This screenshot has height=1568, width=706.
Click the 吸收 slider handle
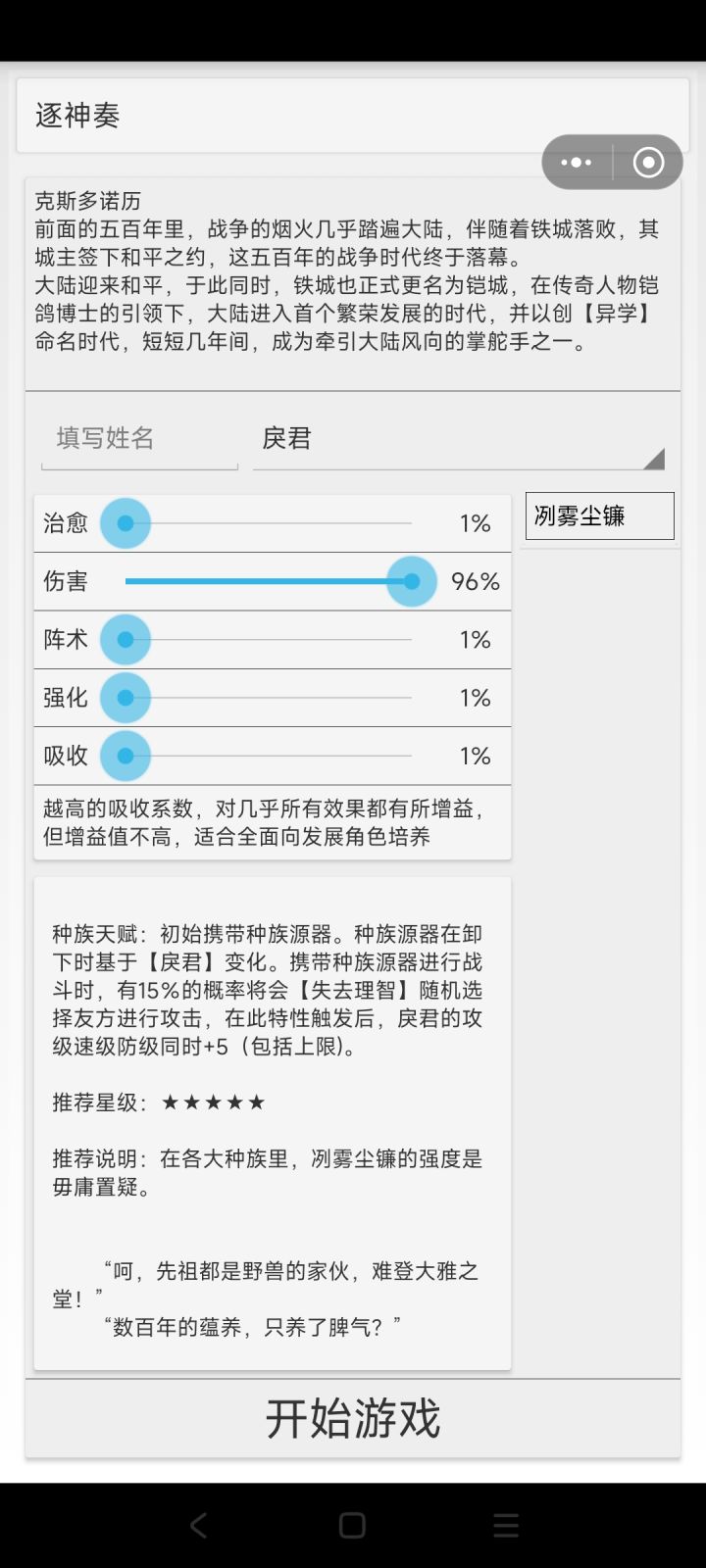(x=126, y=756)
